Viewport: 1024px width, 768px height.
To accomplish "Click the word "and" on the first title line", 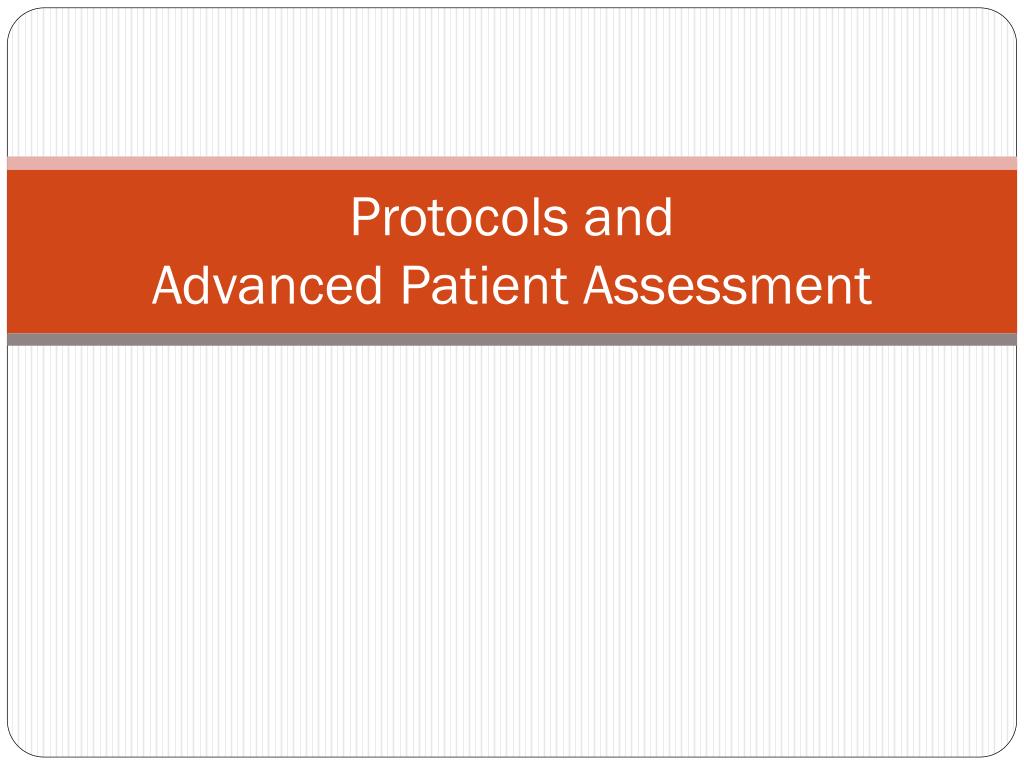I will tap(628, 217).
